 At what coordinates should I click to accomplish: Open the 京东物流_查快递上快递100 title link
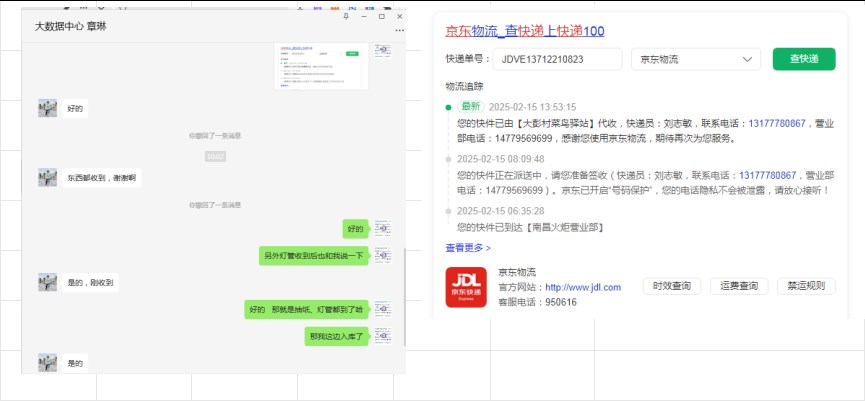click(x=525, y=31)
